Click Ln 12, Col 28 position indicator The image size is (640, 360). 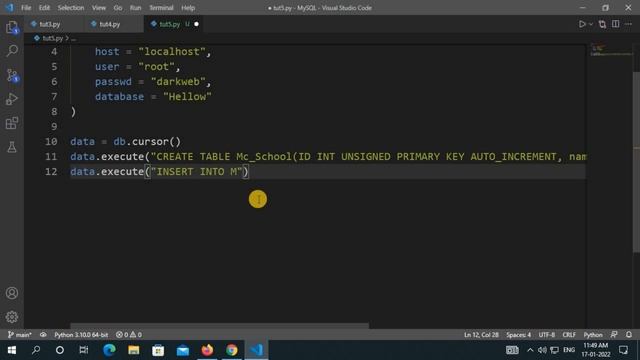481,335
